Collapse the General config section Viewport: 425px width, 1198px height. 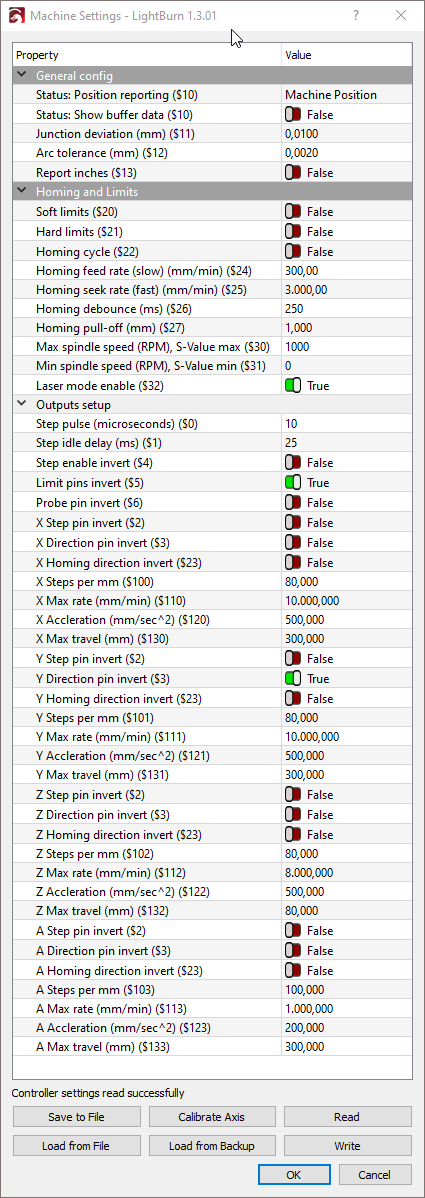(22, 76)
